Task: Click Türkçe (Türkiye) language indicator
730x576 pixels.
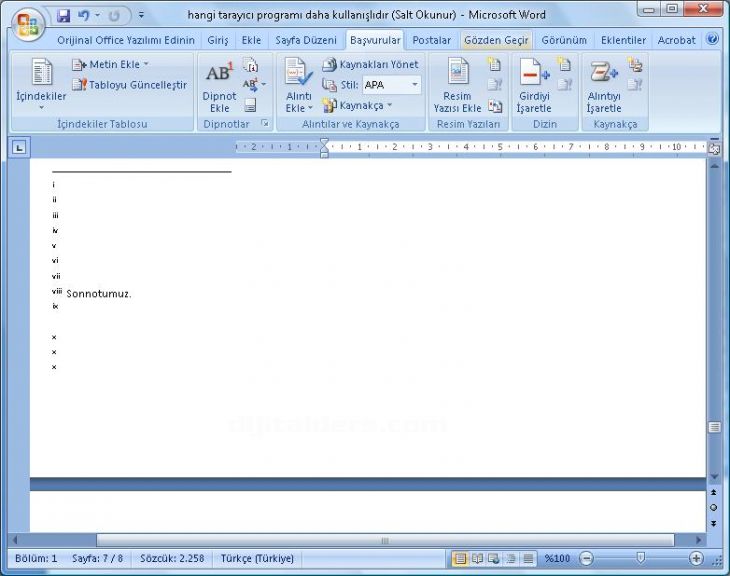Action: tap(257, 558)
